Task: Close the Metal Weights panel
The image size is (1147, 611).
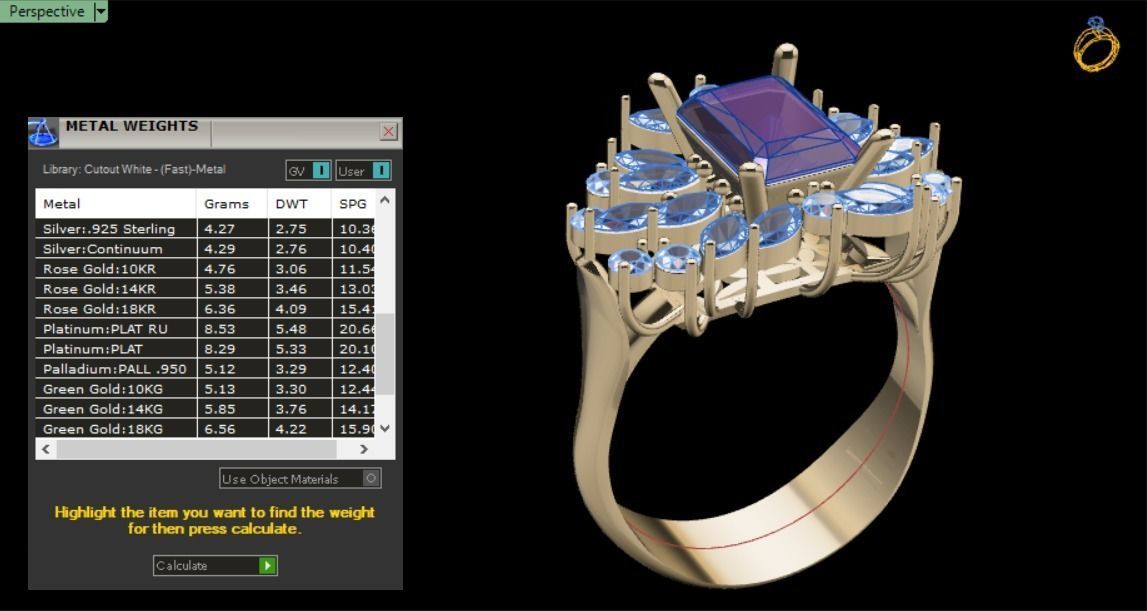Action: click(x=388, y=132)
